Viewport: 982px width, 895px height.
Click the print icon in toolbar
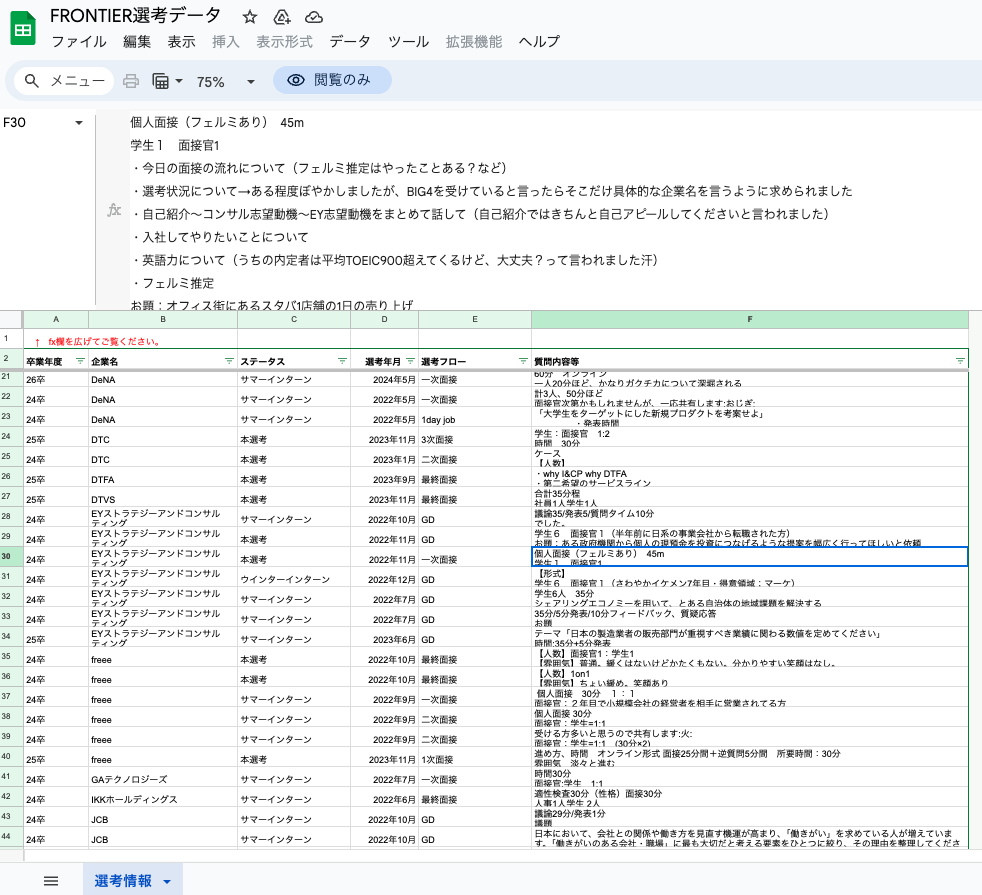pyautogui.click(x=131, y=81)
